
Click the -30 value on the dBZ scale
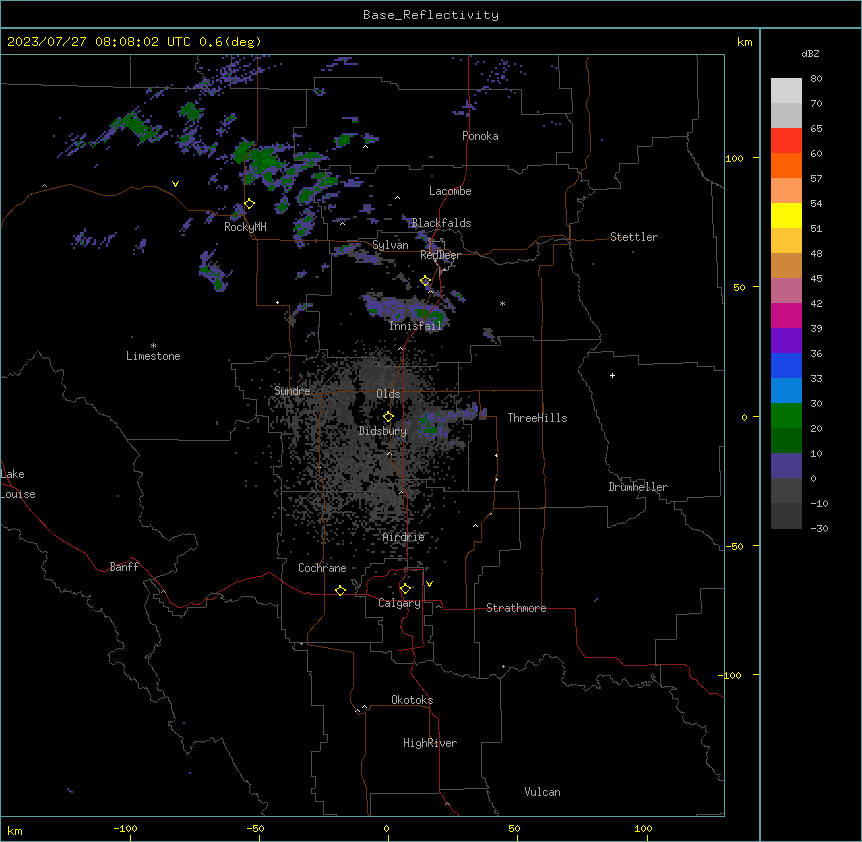click(x=819, y=528)
